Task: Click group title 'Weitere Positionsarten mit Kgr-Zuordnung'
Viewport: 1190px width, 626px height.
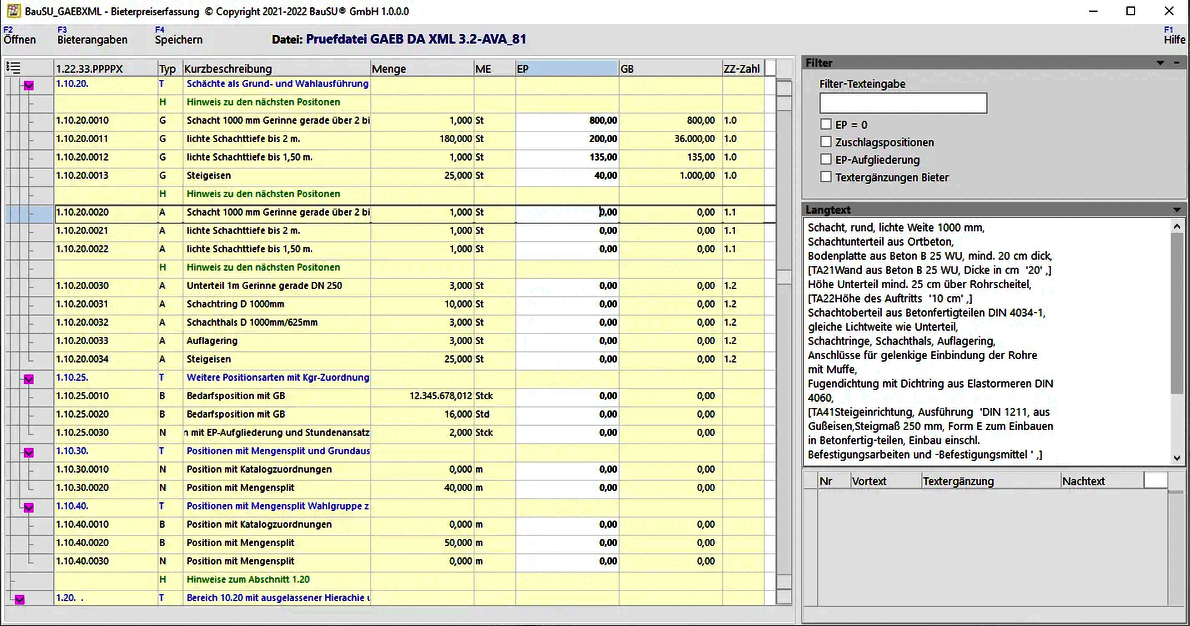Action: [x=278, y=378]
